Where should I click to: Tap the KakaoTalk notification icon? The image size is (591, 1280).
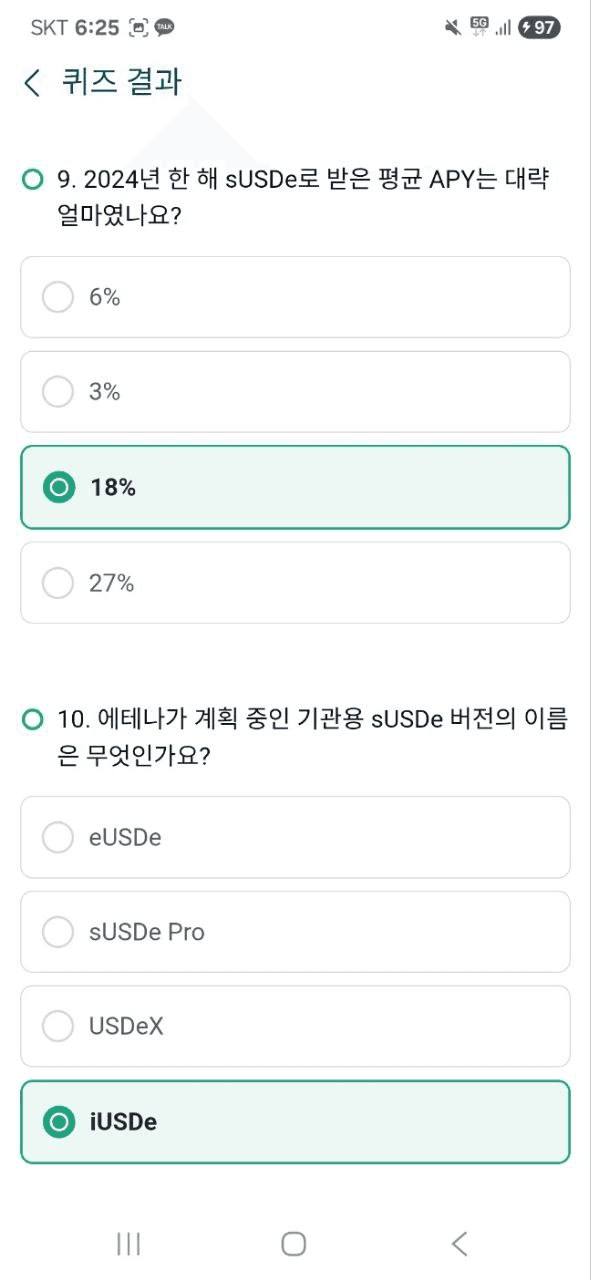(165, 28)
